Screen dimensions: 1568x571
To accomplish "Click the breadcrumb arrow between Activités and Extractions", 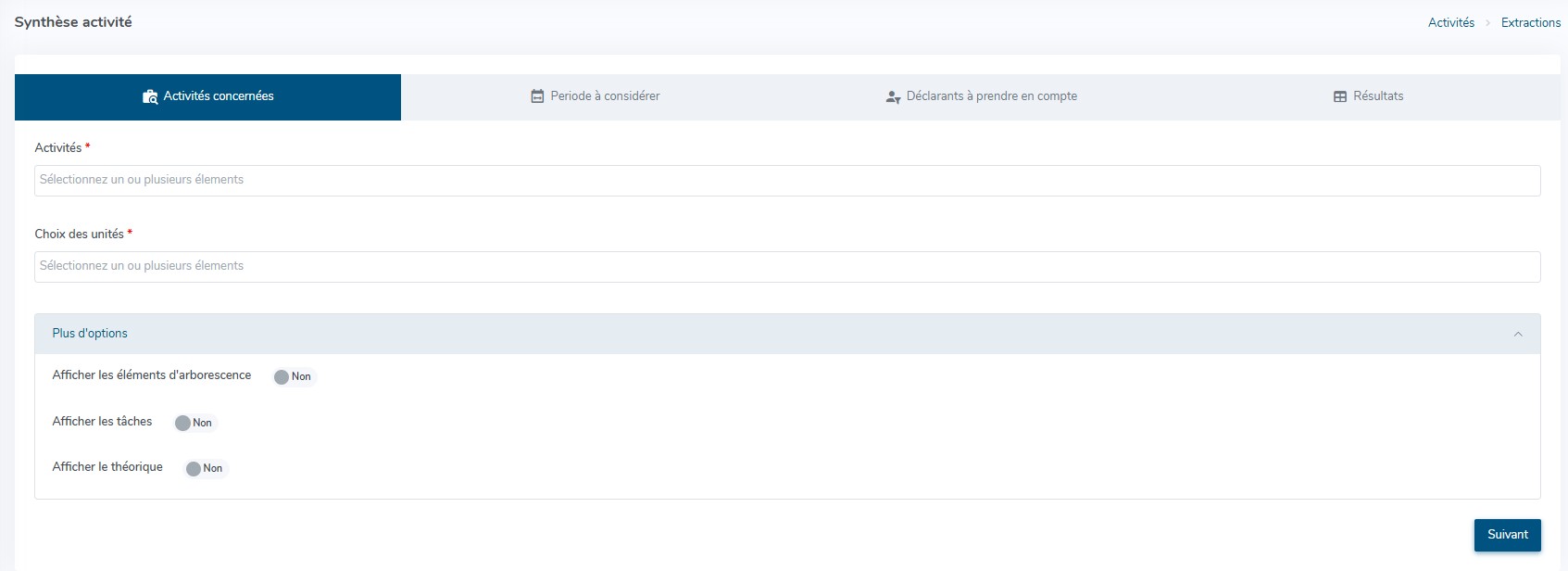I will tap(1487, 23).
